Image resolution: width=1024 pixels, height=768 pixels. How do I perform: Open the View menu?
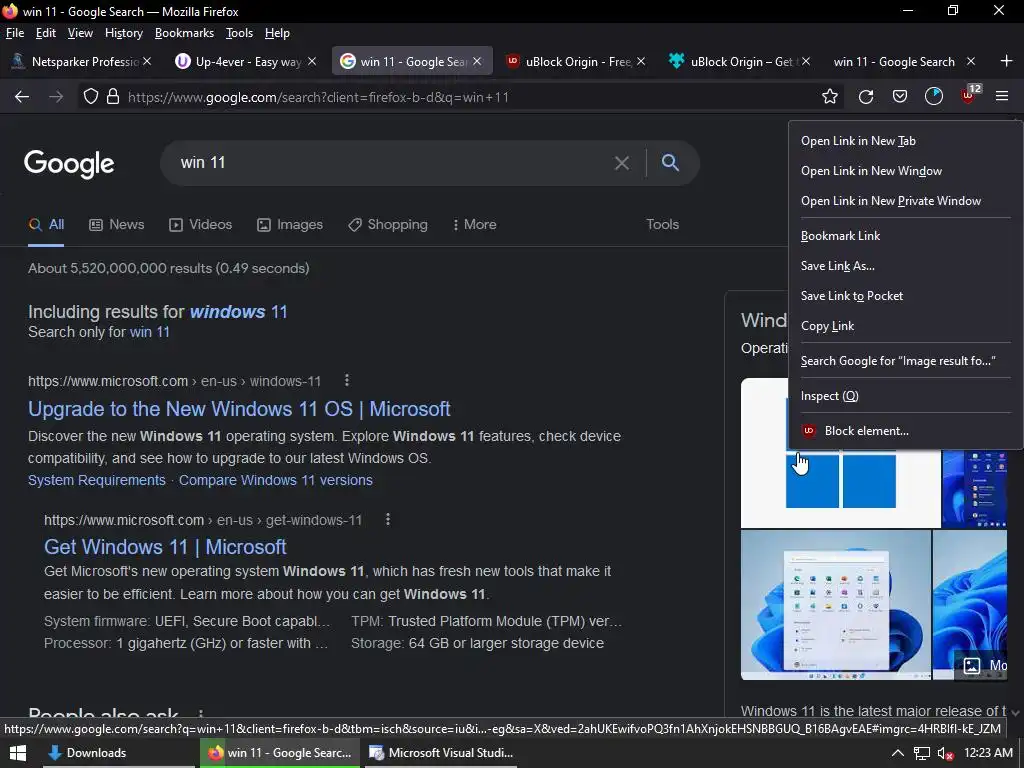coord(80,33)
